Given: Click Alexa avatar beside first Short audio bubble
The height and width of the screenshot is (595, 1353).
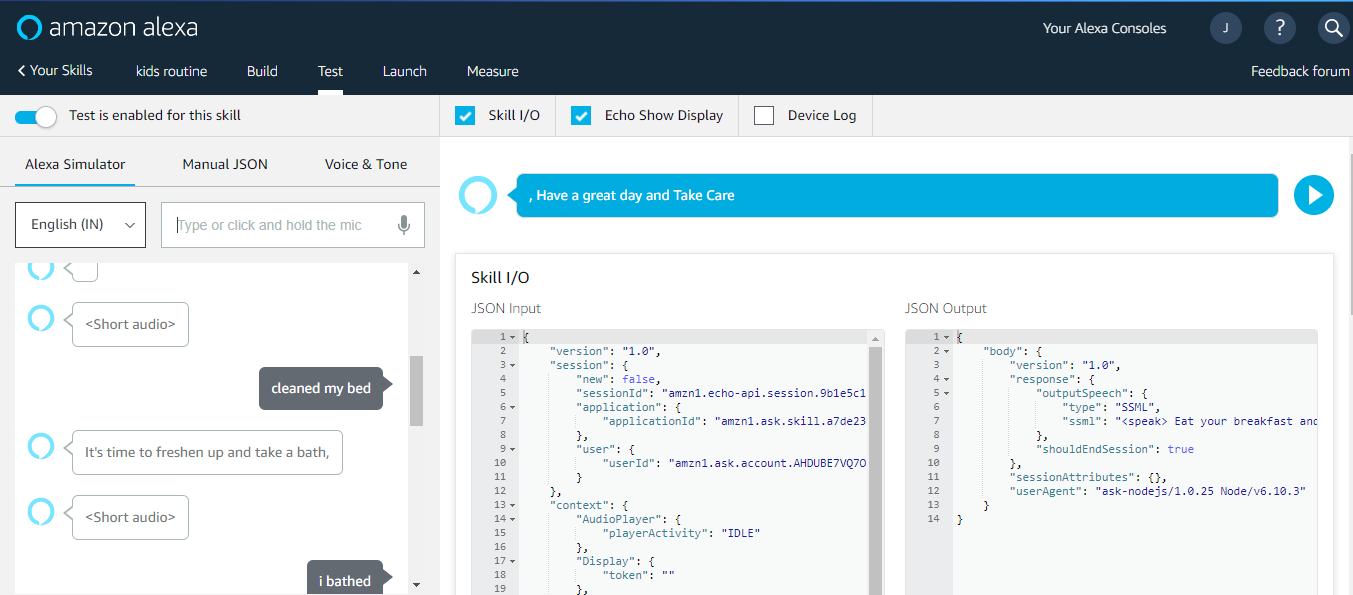Looking at the screenshot, I should click(40, 318).
